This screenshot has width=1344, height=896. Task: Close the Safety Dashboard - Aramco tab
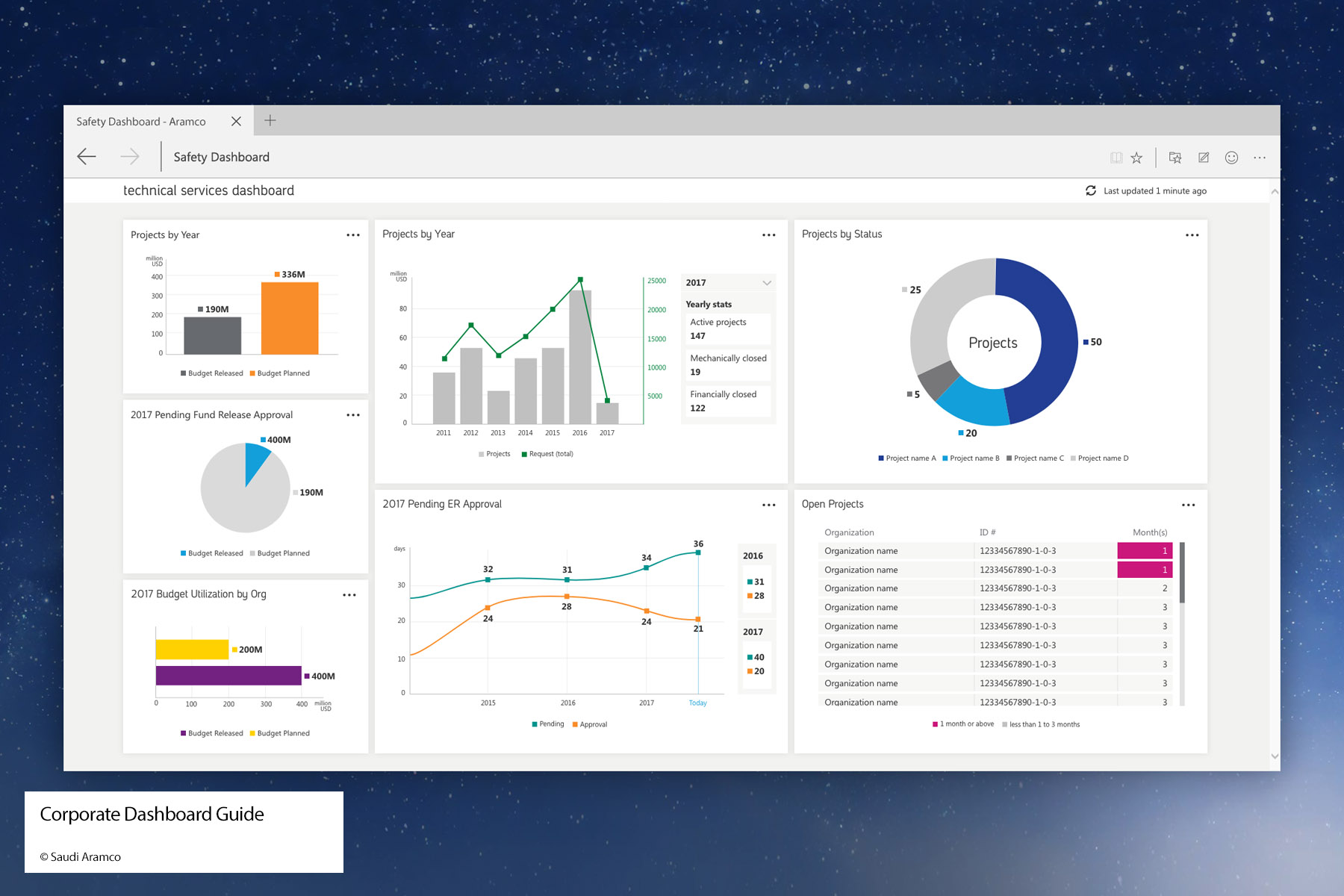point(236,121)
